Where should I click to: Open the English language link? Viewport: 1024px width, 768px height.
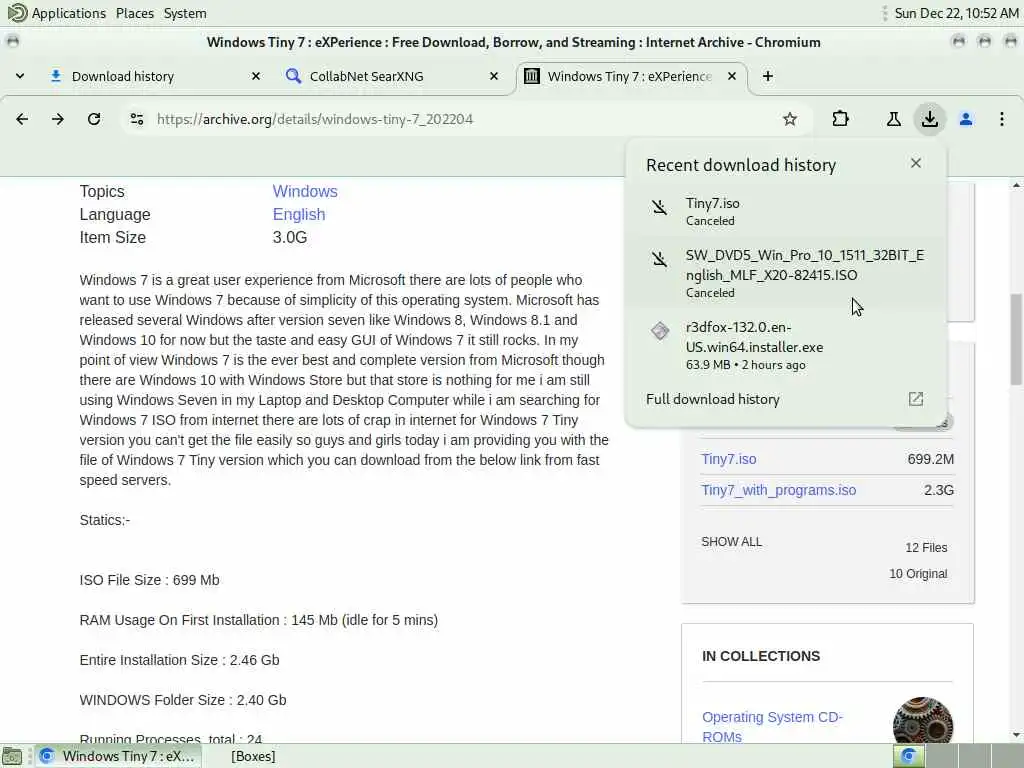pyautogui.click(x=298, y=214)
